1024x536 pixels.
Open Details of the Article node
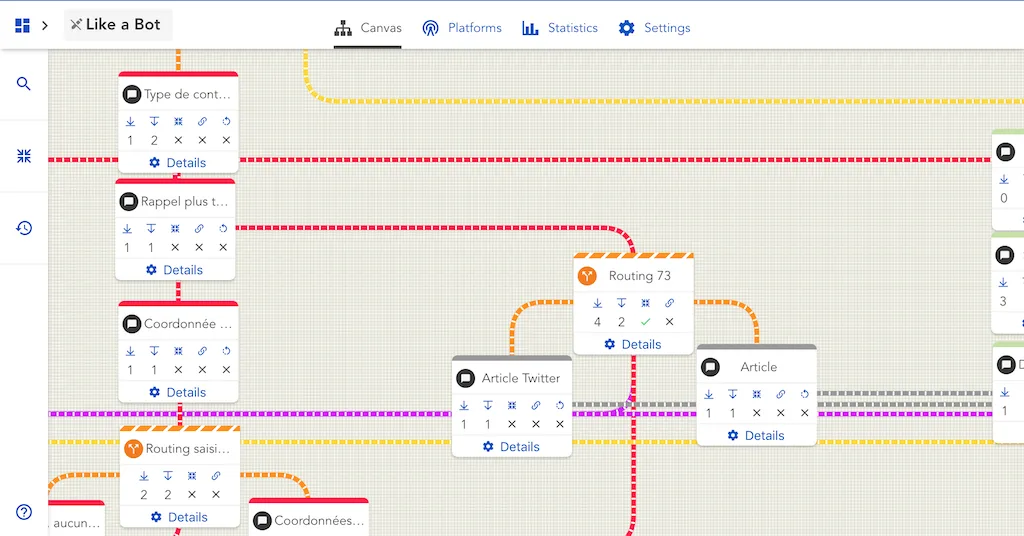pyautogui.click(x=756, y=435)
